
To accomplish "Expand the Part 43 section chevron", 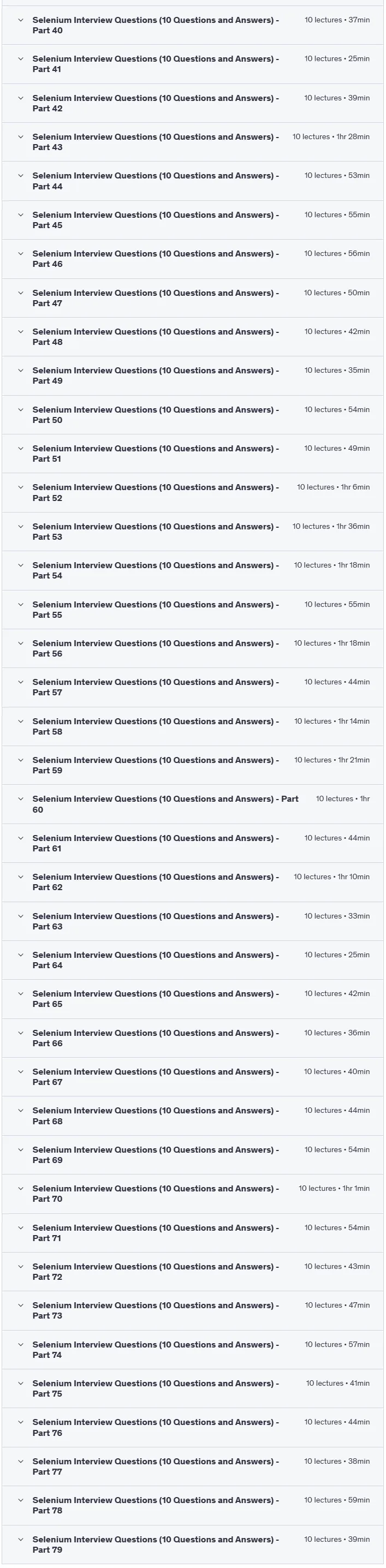I will [20, 137].
